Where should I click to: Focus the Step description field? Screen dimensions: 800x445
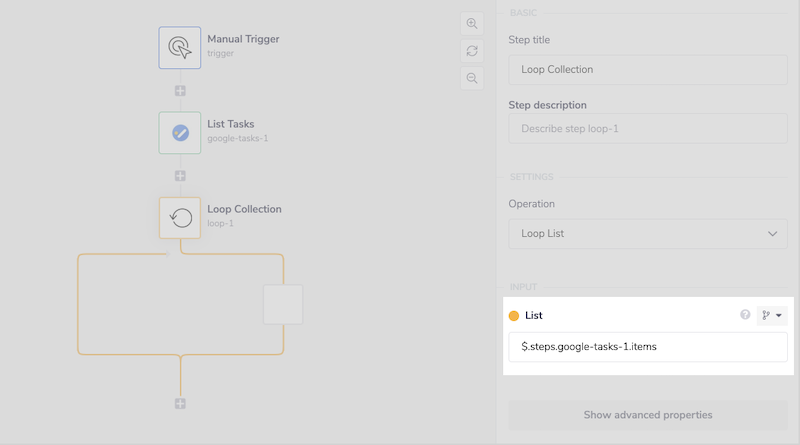[x=647, y=128]
